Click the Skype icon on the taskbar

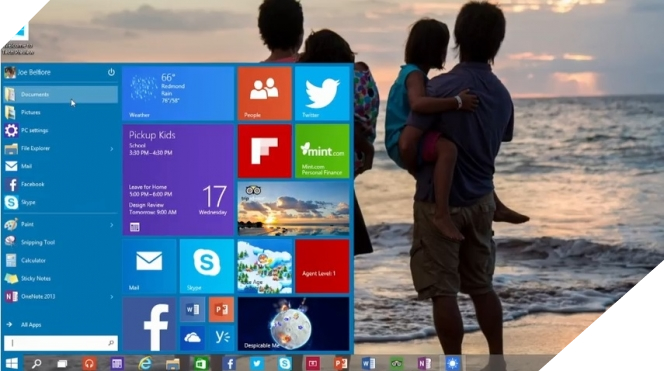click(285, 363)
